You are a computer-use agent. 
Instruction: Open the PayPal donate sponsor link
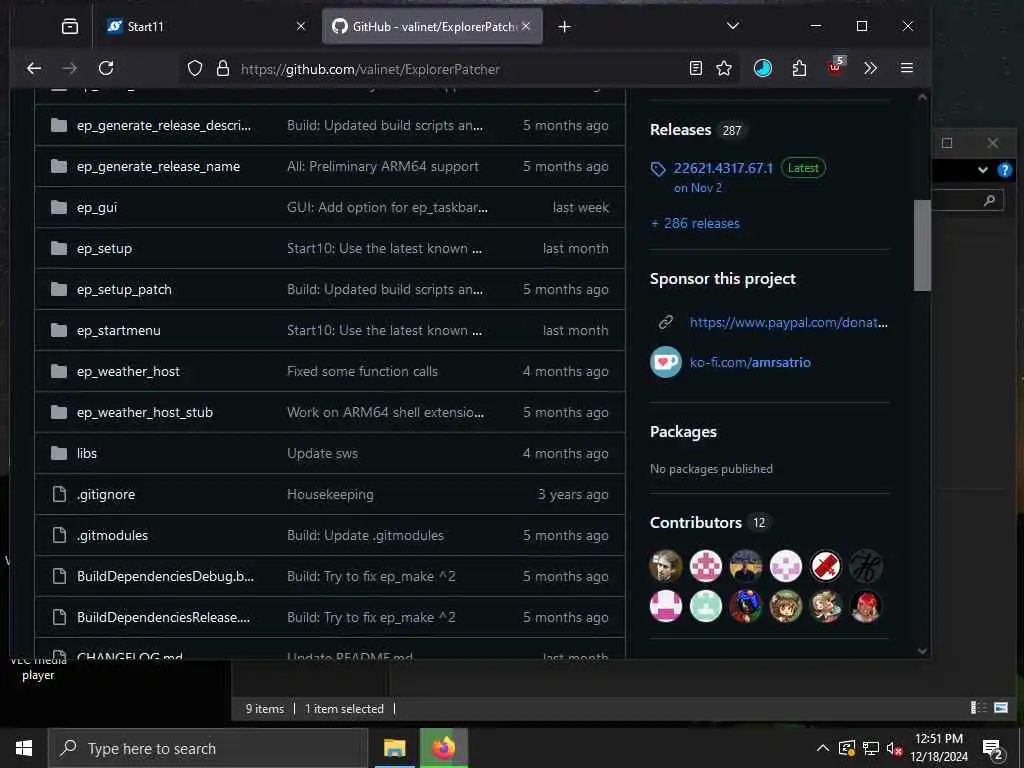pyautogui.click(x=788, y=322)
